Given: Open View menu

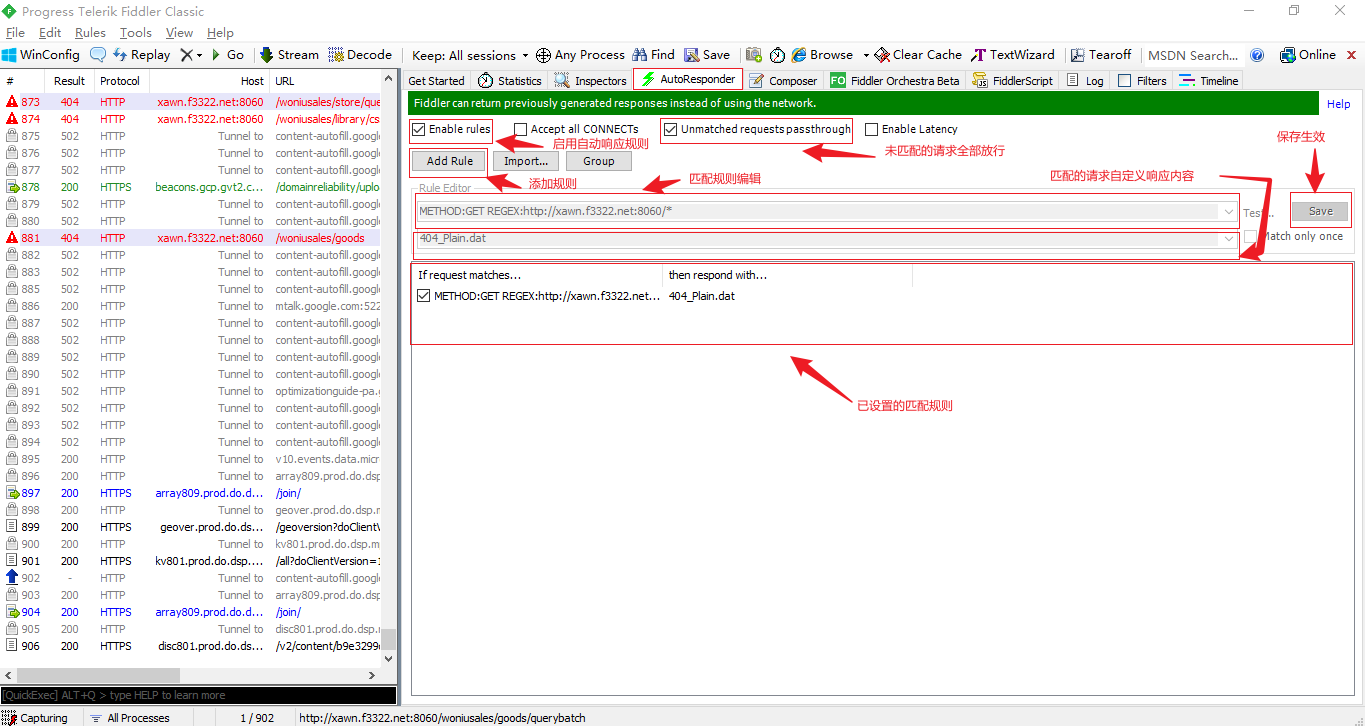Looking at the screenshot, I should (180, 33).
